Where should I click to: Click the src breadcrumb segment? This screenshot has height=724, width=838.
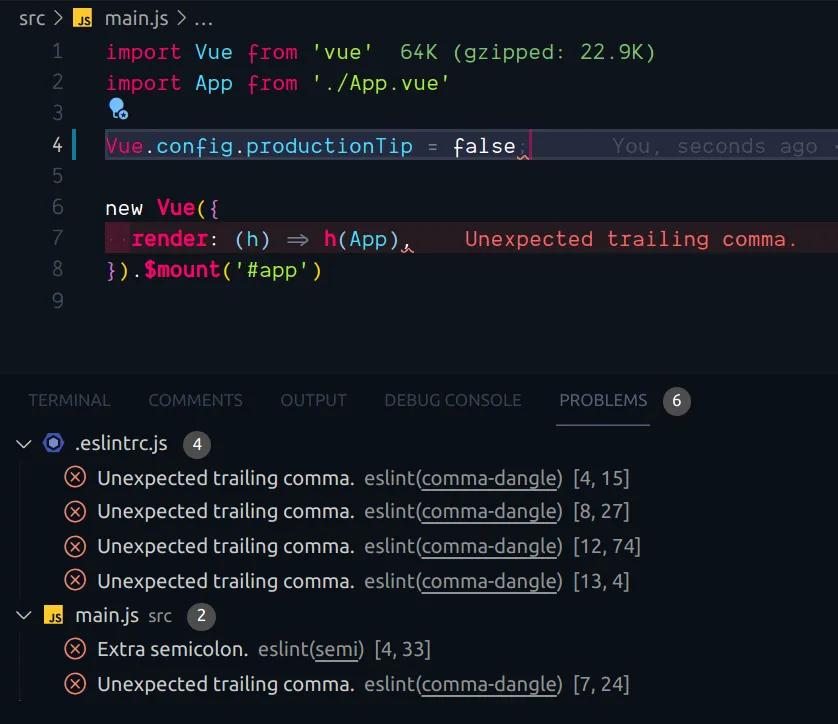32,19
